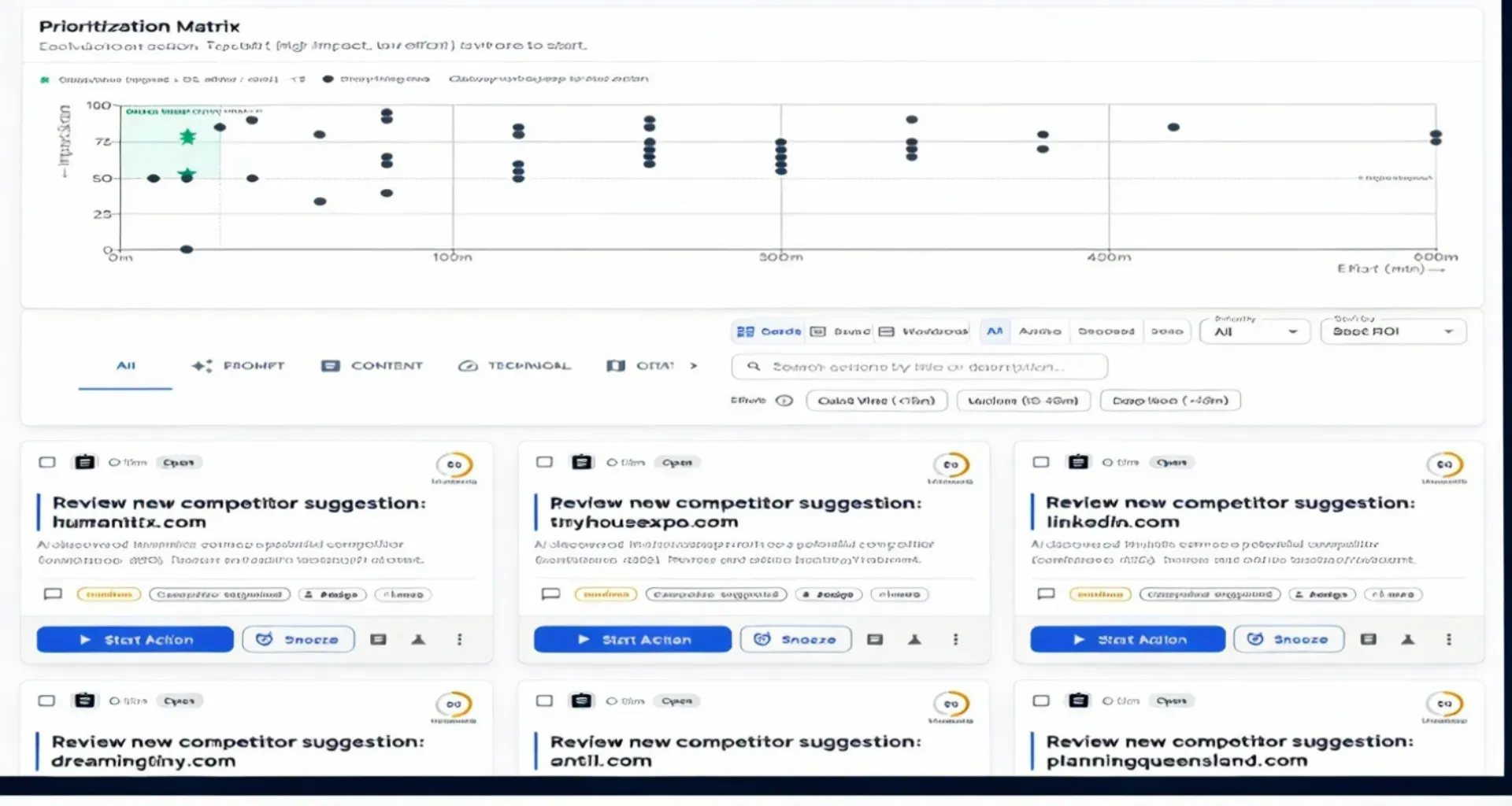The image size is (1512, 806).
Task: Click the score ring on humanitix.com card
Action: coord(454,464)
